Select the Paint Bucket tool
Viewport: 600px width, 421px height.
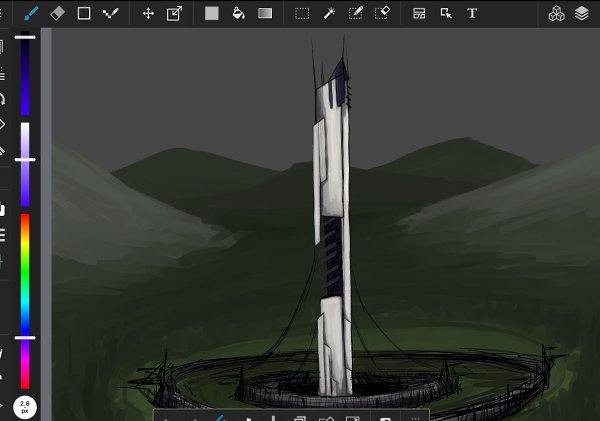click(x=238, y=13)
